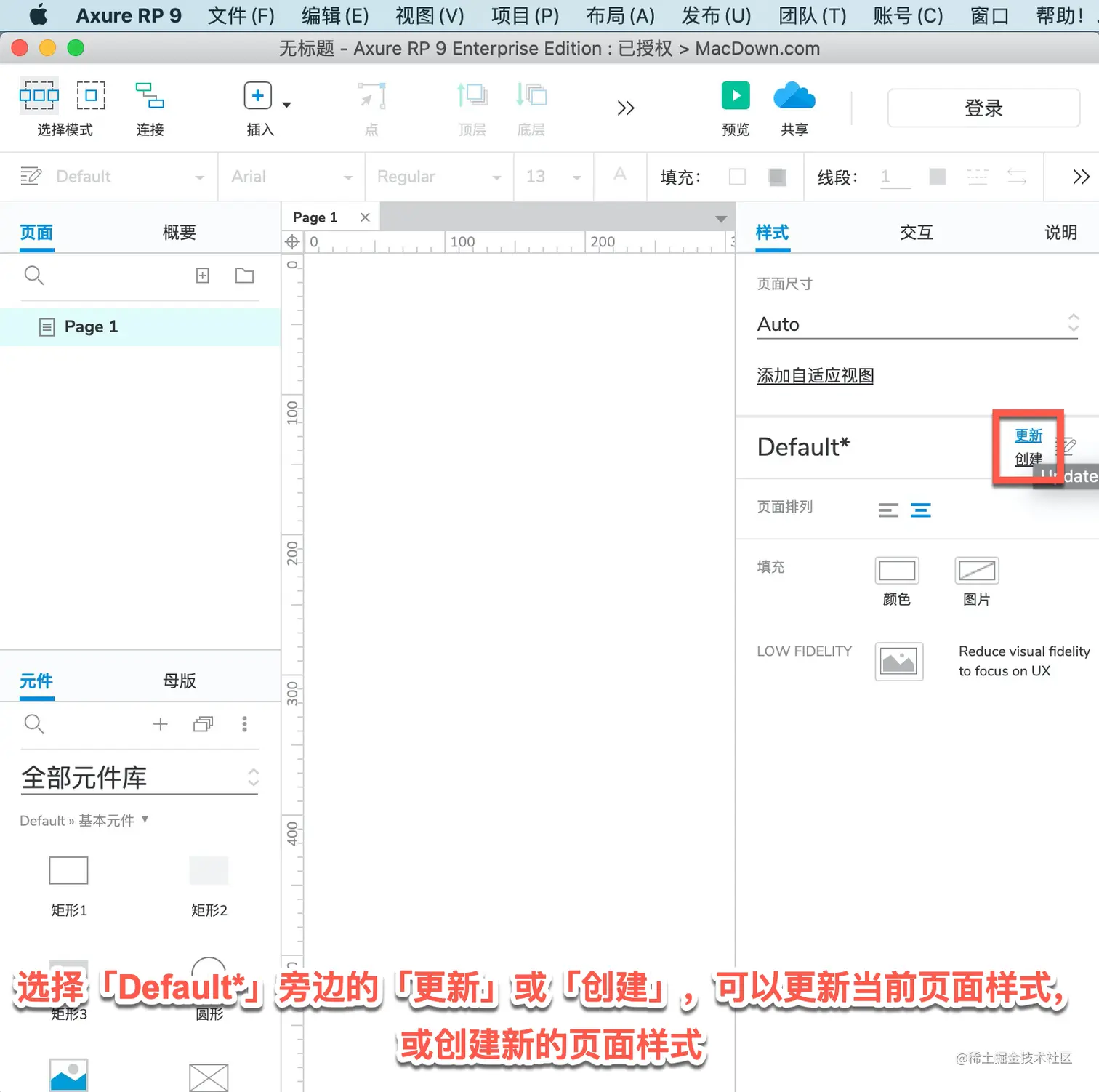Set page fill Image (图片) box
The width and height of the screenshot is (1099, 1092).
[x=977, y=571]
